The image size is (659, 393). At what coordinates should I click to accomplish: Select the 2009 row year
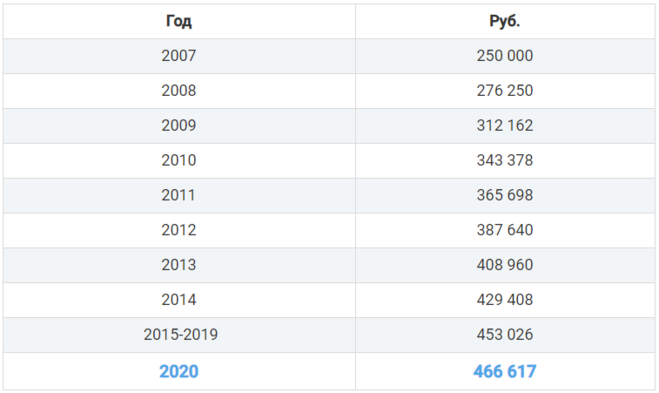[x=179, y=126]
